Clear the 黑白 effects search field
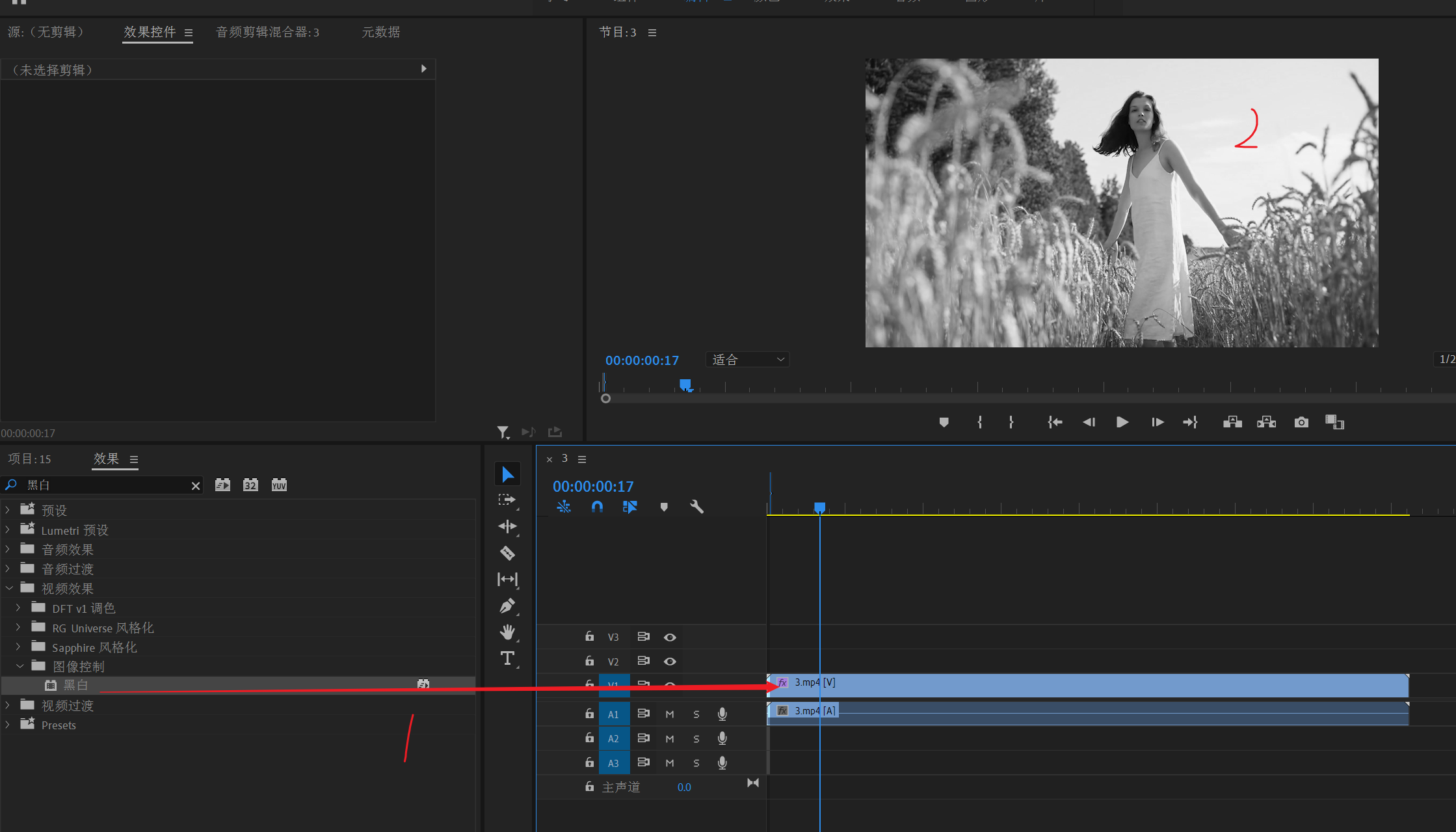The image size is (1456, 832). 195,485
